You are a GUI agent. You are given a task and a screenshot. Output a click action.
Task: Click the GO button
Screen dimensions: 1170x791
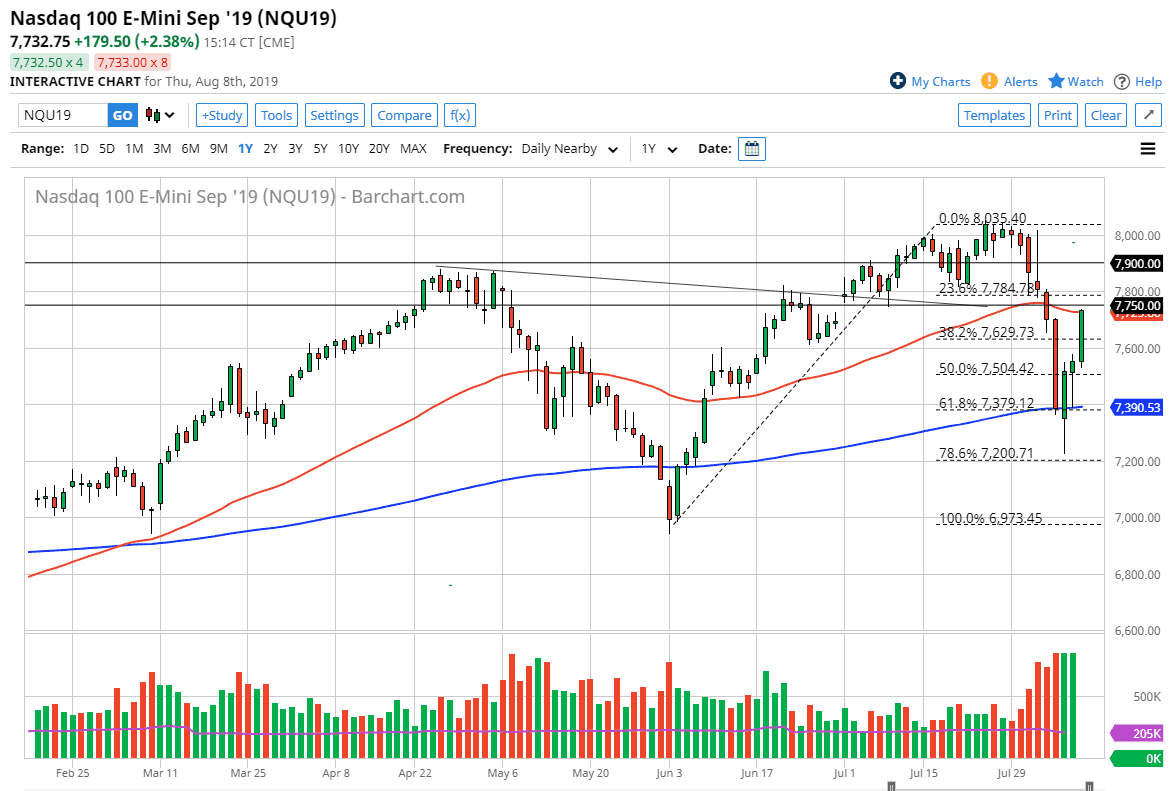[x=122, y=115]
